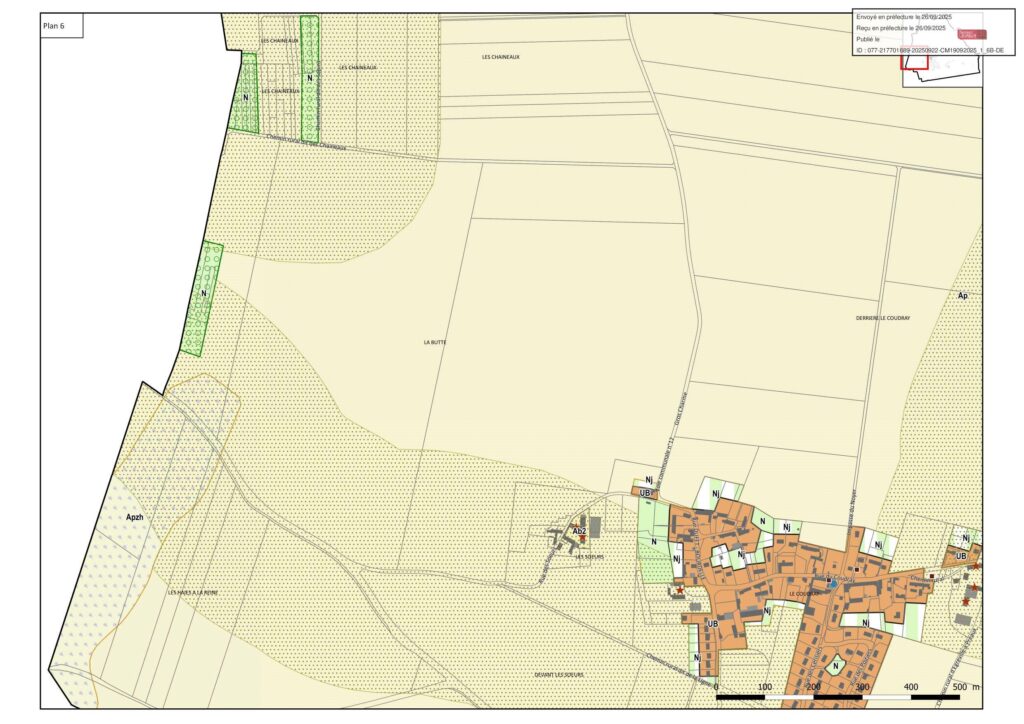Screen dimensions: 1024x724
Task: Click the Plan 6 title box
Action: (x=61, y=27)
